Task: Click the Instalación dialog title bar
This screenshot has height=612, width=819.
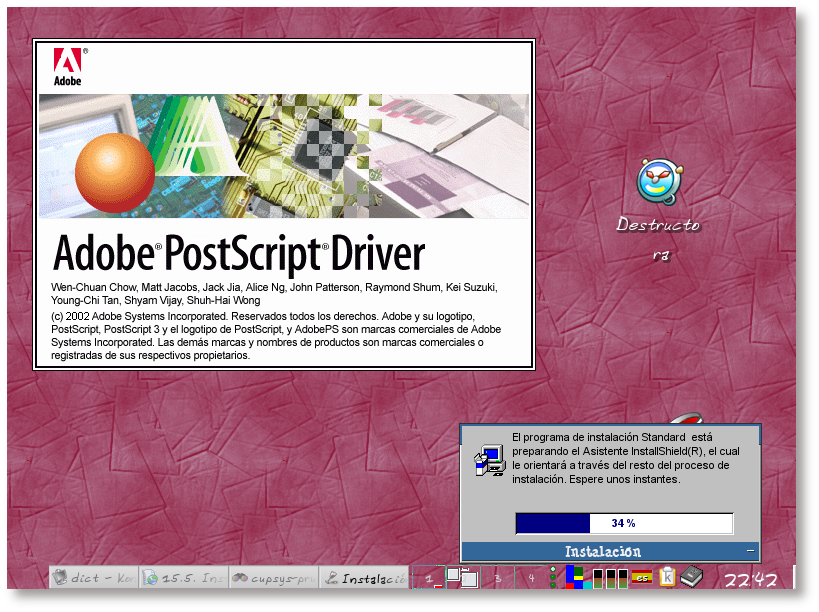Action: coord(603,551)
